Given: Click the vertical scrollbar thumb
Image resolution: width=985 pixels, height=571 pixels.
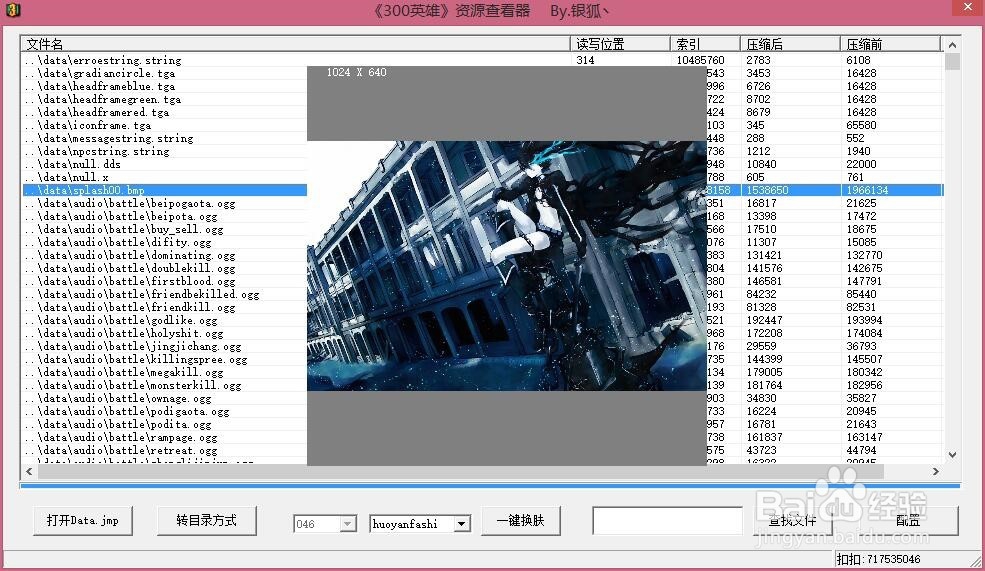Looking at the screenshot, I should tap(952, 62).
